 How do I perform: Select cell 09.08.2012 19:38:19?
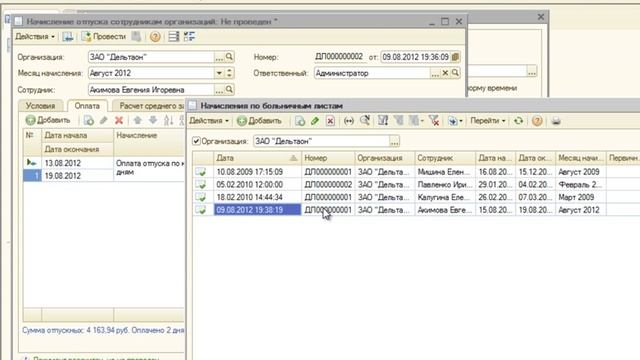(258, 210)
